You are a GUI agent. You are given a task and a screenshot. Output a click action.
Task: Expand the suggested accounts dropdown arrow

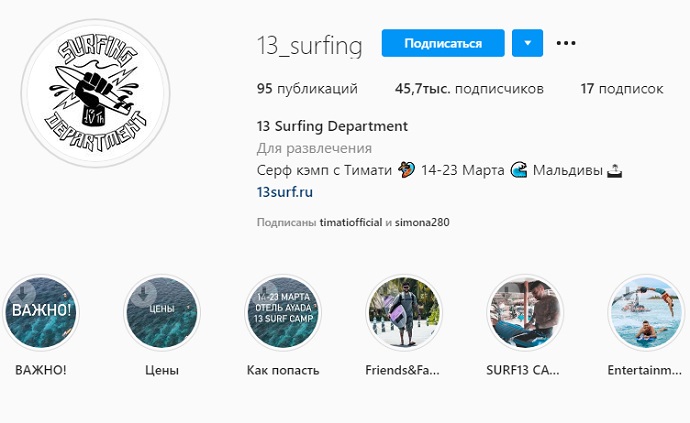(527, 43)
